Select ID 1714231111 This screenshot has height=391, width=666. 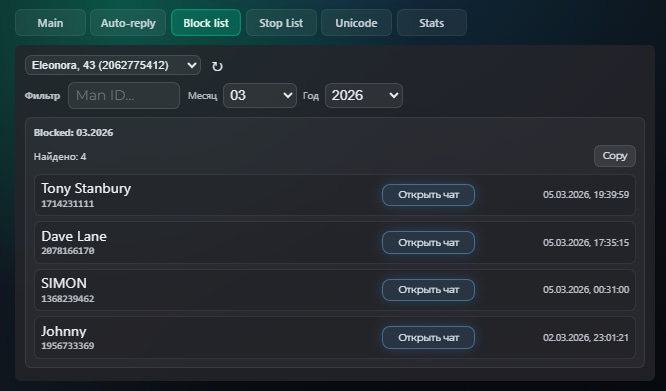68,204
